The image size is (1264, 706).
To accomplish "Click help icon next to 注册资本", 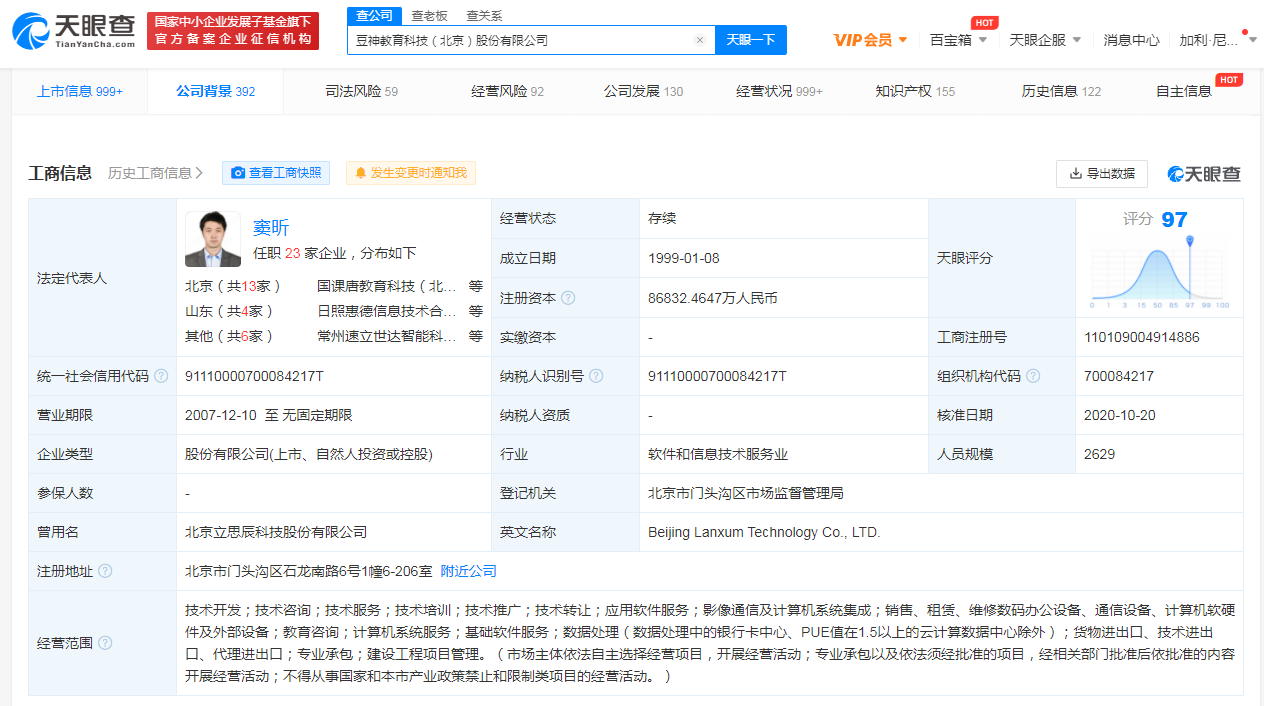I will pos(568,298).
